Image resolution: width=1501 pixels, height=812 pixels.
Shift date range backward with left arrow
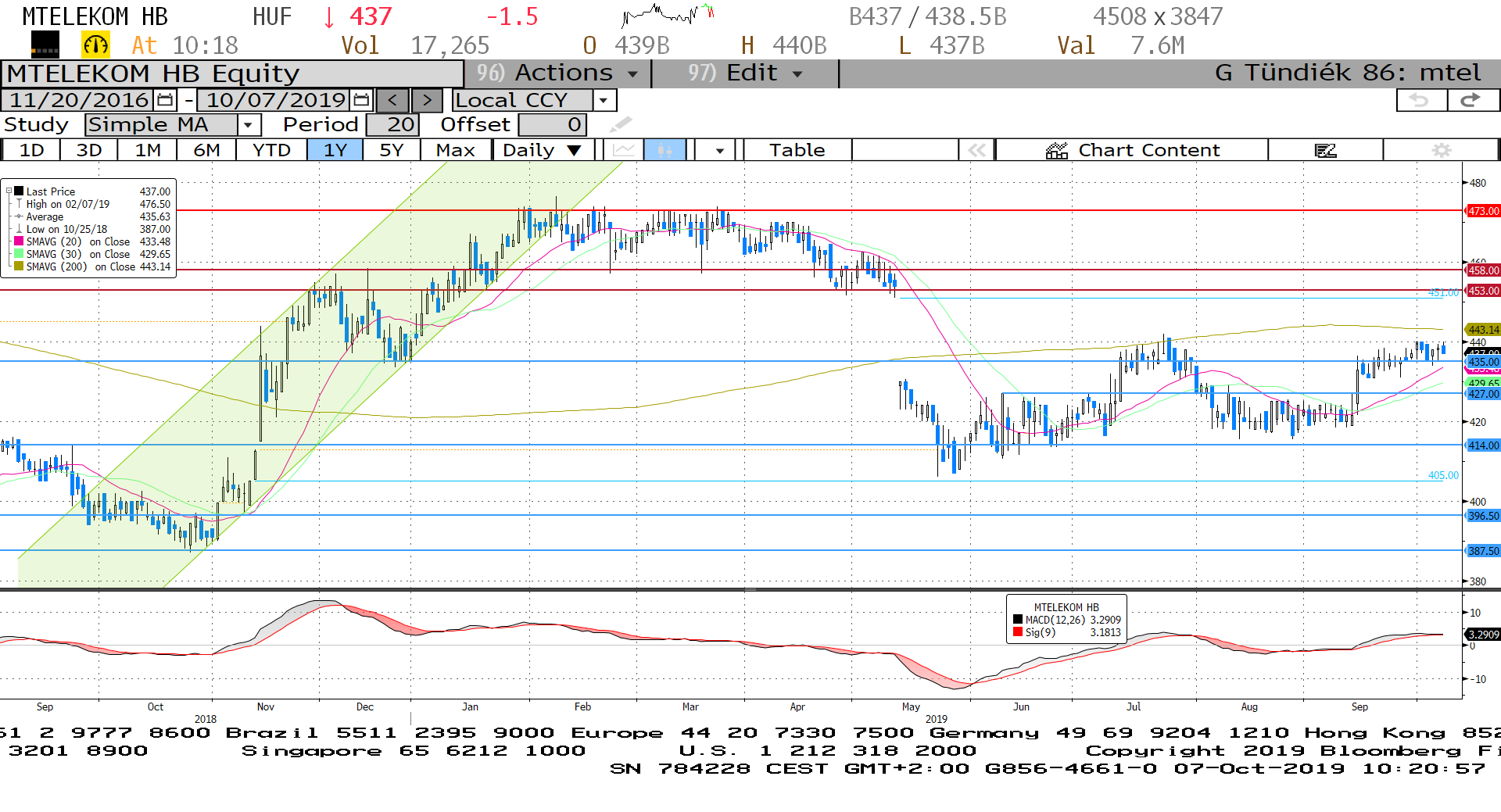click(x=392, y=100)
